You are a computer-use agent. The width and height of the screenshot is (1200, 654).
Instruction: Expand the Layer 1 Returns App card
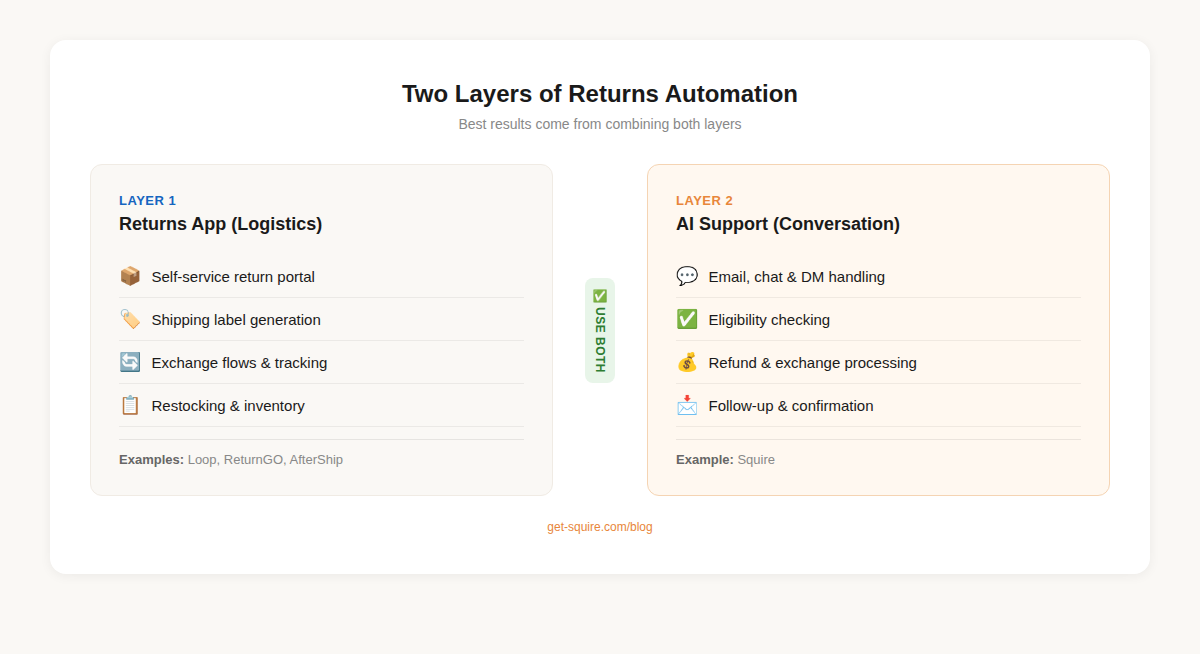321,330
